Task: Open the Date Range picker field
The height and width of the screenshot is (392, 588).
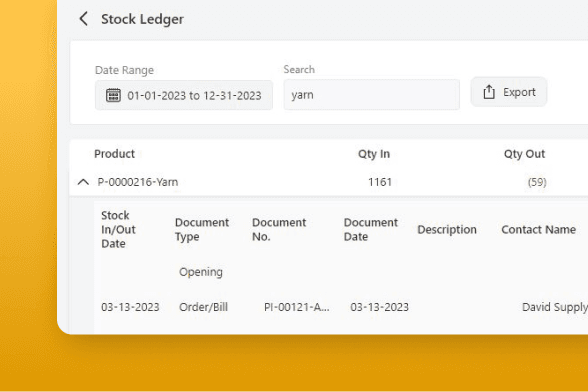Action: pyautogui.click(x=184, y=95)
